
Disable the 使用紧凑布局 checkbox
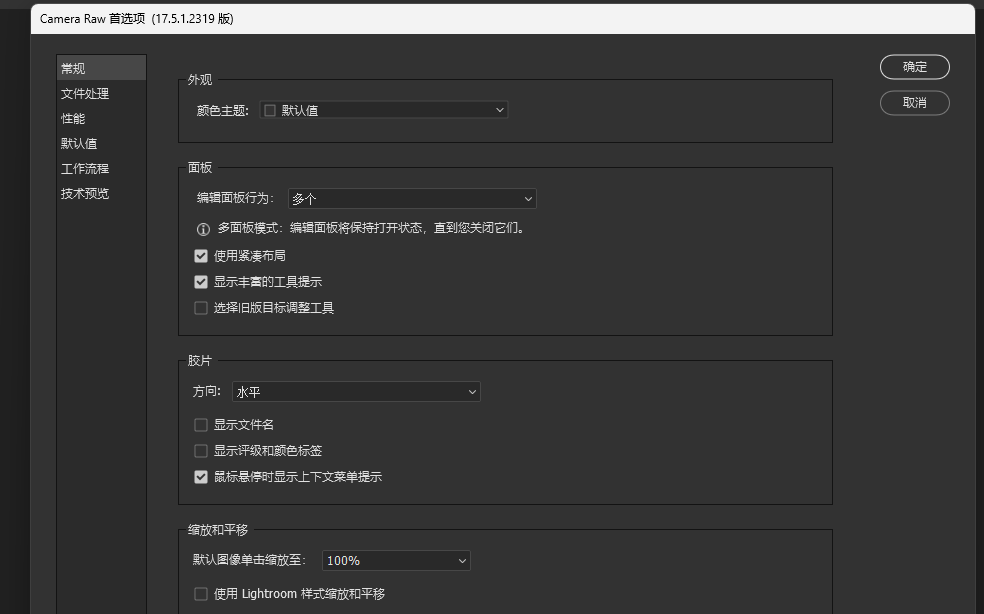click(x=201, y=256)
